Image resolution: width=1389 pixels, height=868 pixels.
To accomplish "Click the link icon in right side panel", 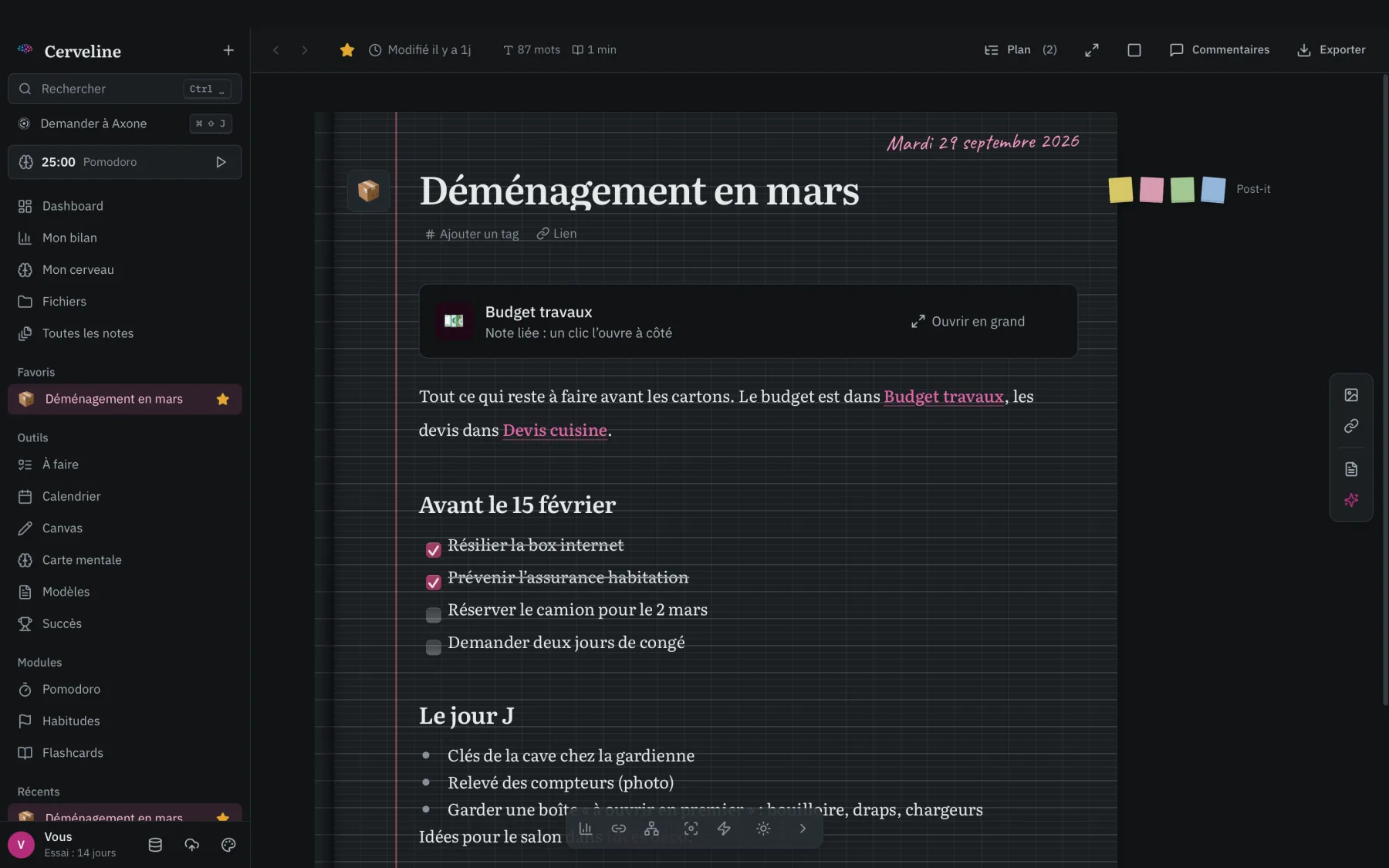I will tap(1351, 426).
